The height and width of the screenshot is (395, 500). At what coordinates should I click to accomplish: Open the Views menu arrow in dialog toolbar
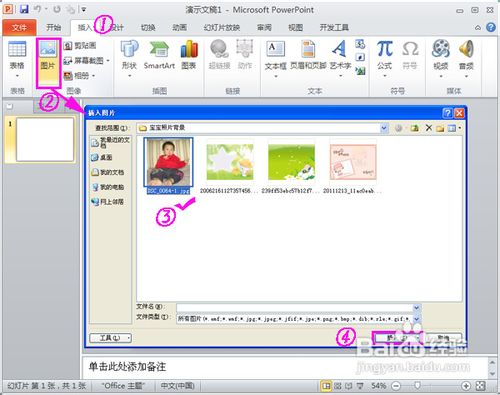click(460, 128)
